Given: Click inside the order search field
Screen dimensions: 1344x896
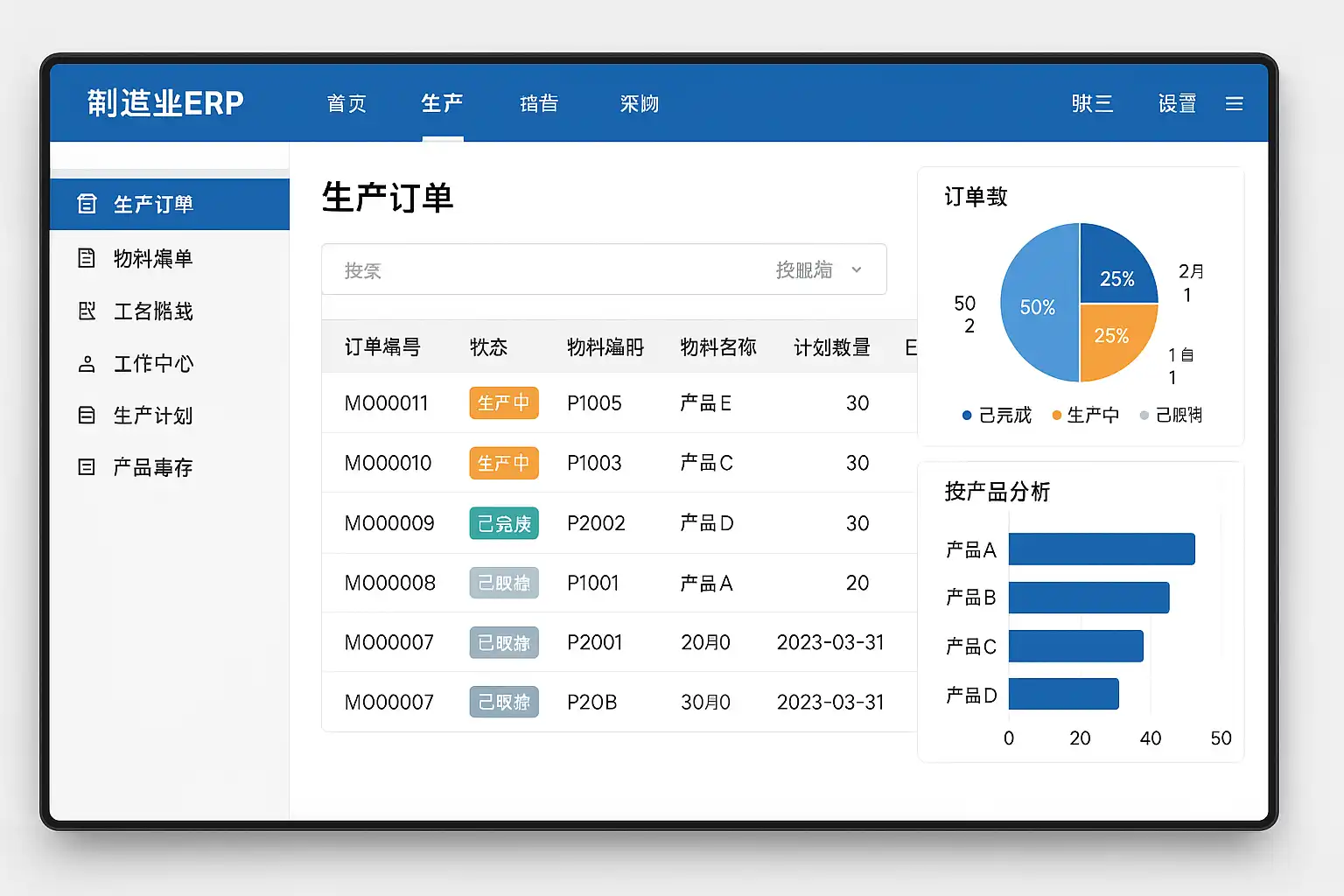Looking at the screenshot, I should point(542,269).
